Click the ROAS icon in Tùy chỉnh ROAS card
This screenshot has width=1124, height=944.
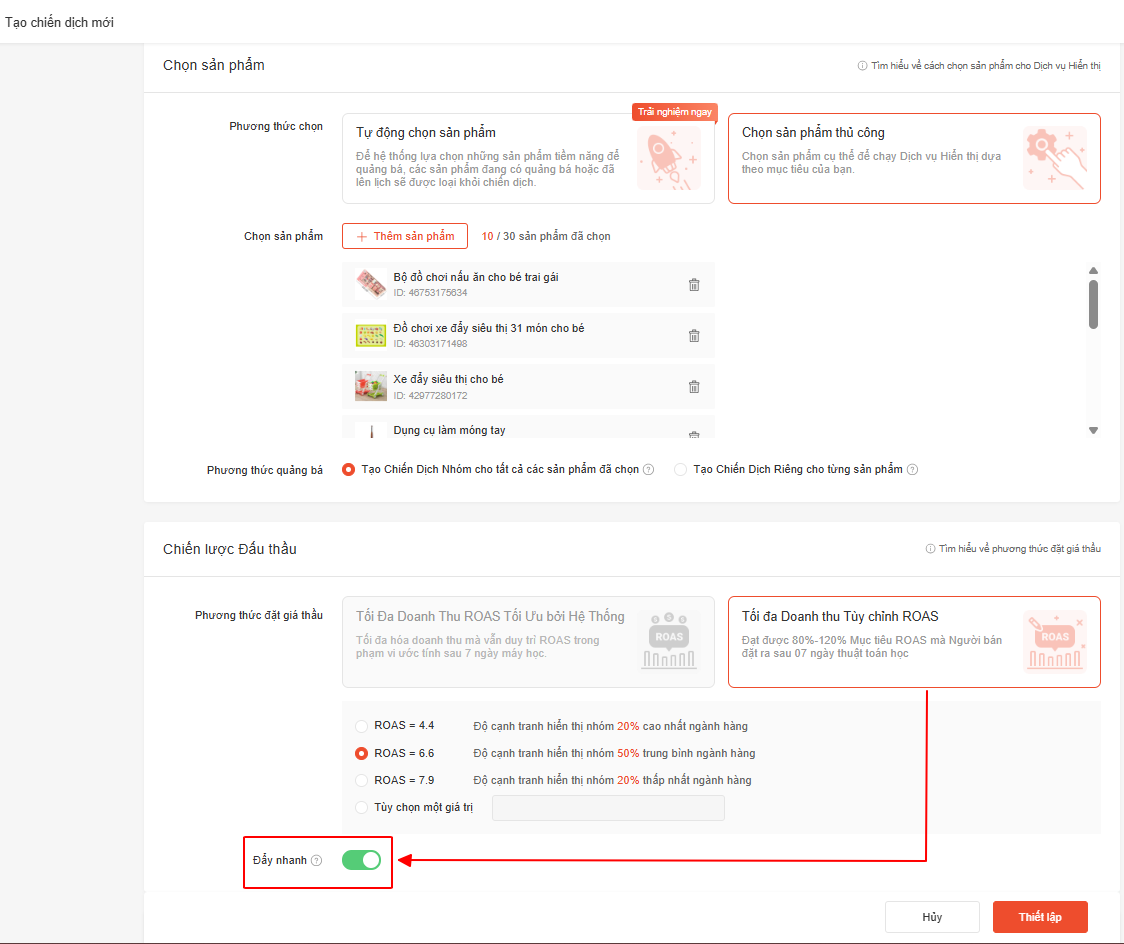pyautogui.click(x=1054, y=642)
